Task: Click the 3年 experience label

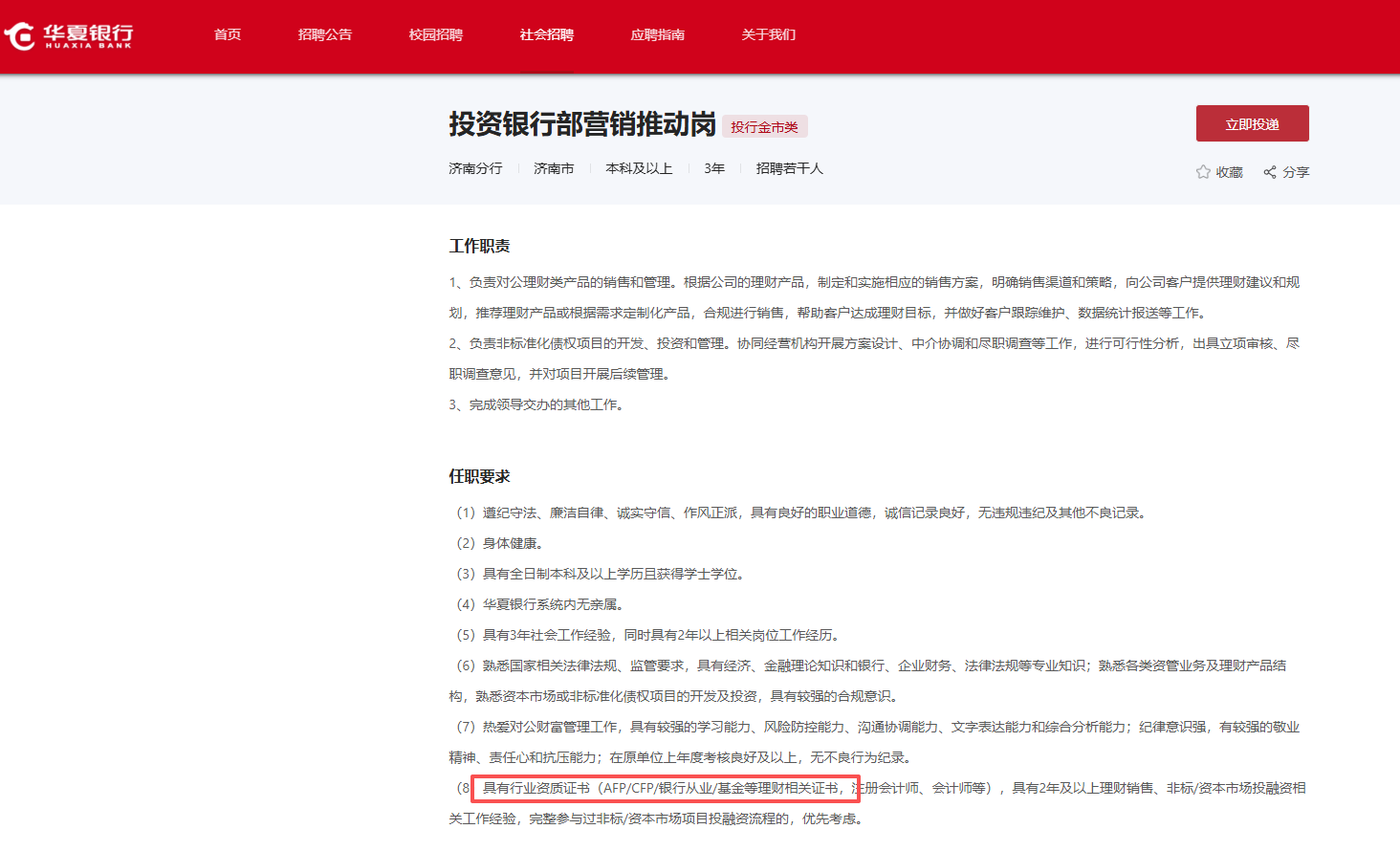Action: [x=714, y=168]
